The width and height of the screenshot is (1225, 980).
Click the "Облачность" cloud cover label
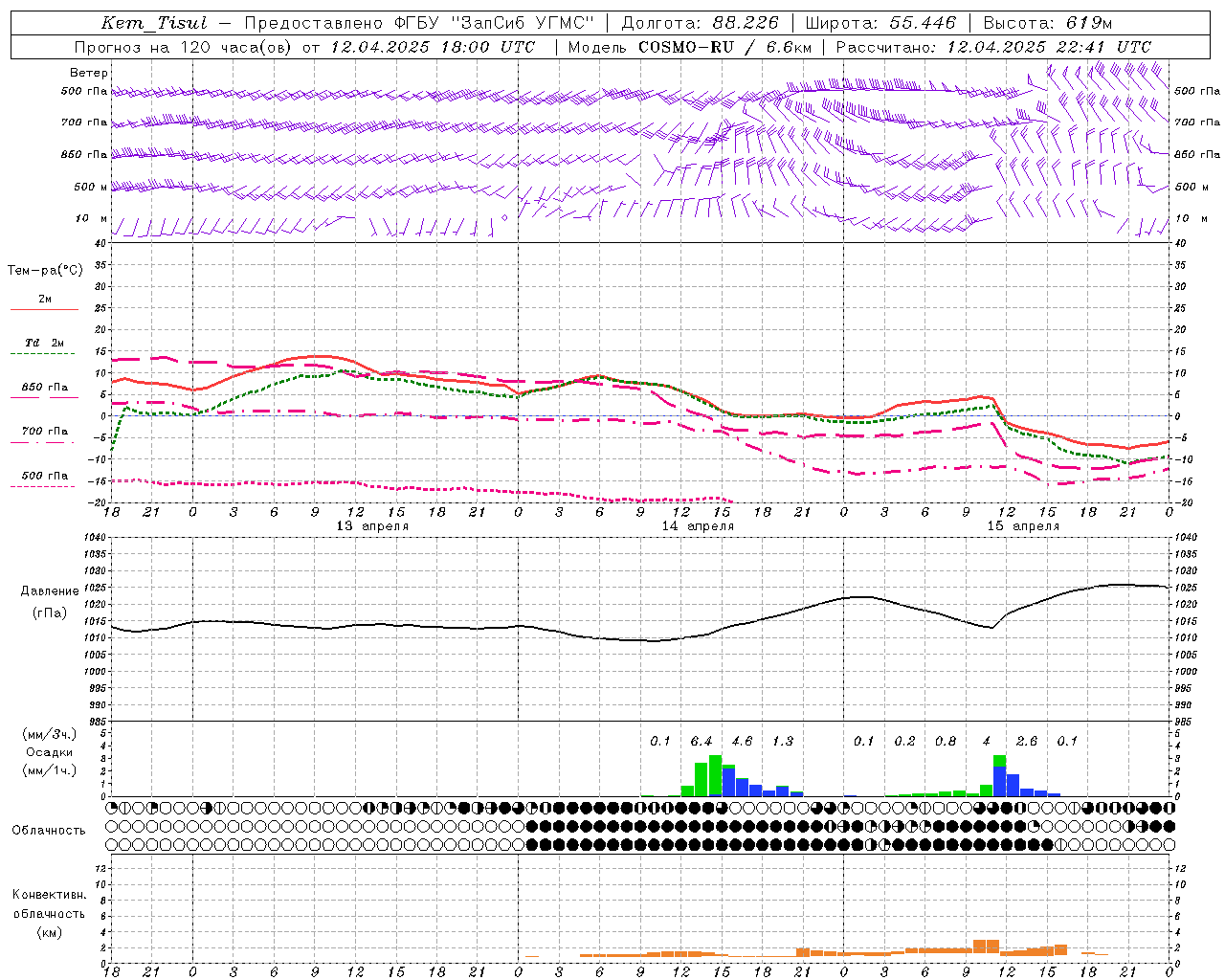coord(49,830)
